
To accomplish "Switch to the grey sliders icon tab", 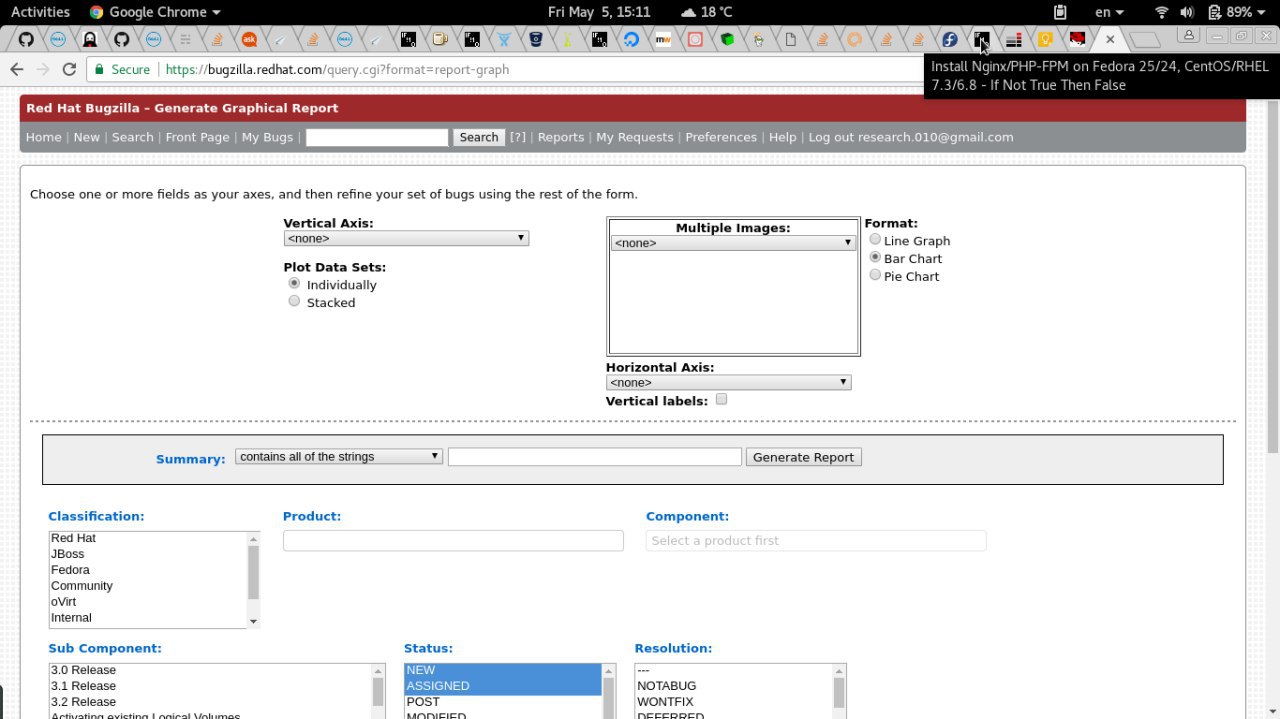I will pos(185,40).
